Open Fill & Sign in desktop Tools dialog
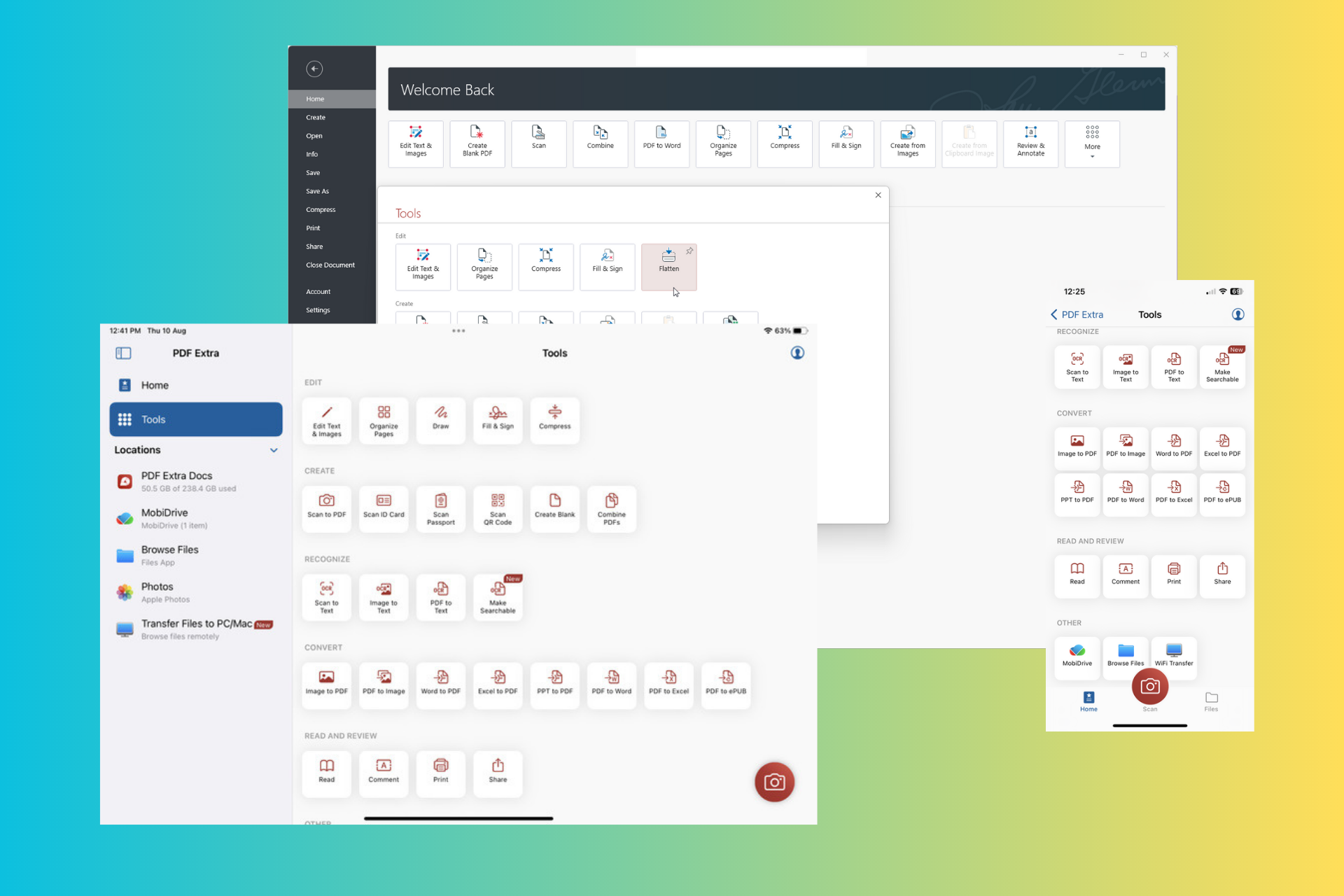Viewport: 1344px width, 896px height. click(608, 267)
